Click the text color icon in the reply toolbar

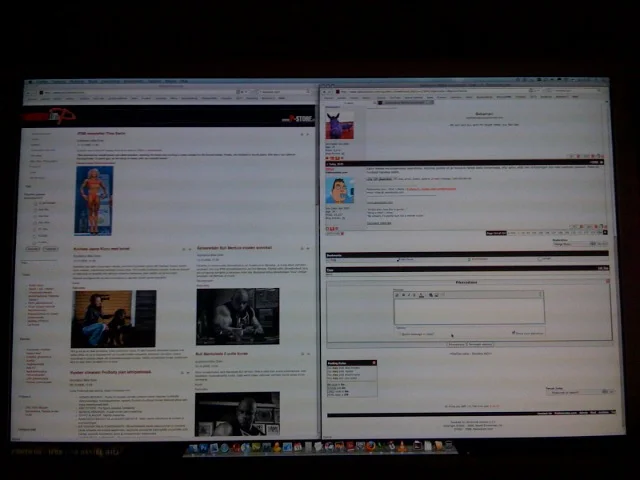[421, 295]
